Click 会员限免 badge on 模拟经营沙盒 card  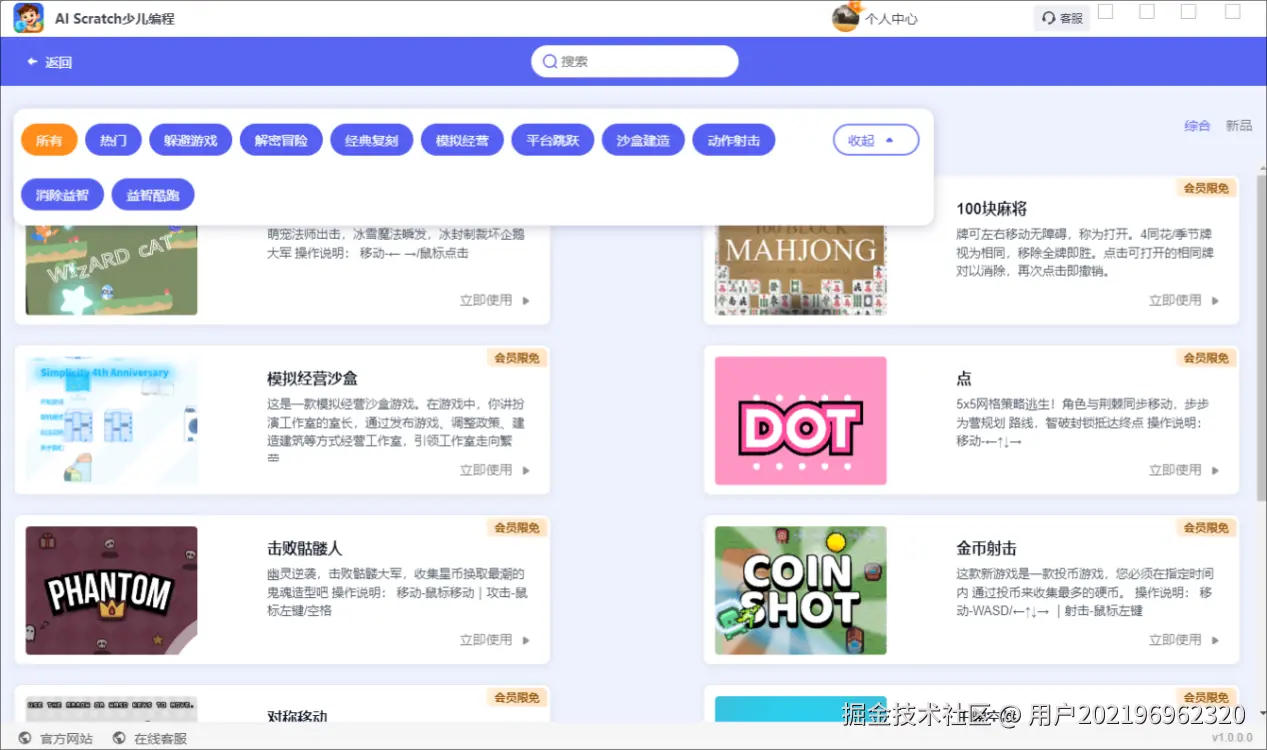pyautogui.click(x=517, y=357)
